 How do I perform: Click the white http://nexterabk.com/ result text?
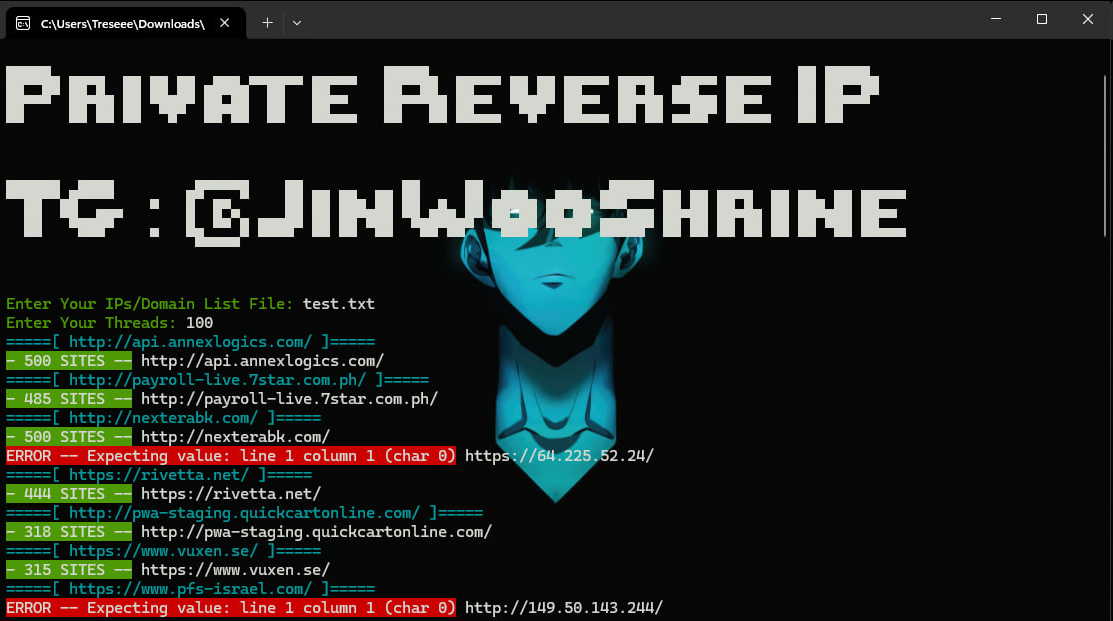(236, 437)
